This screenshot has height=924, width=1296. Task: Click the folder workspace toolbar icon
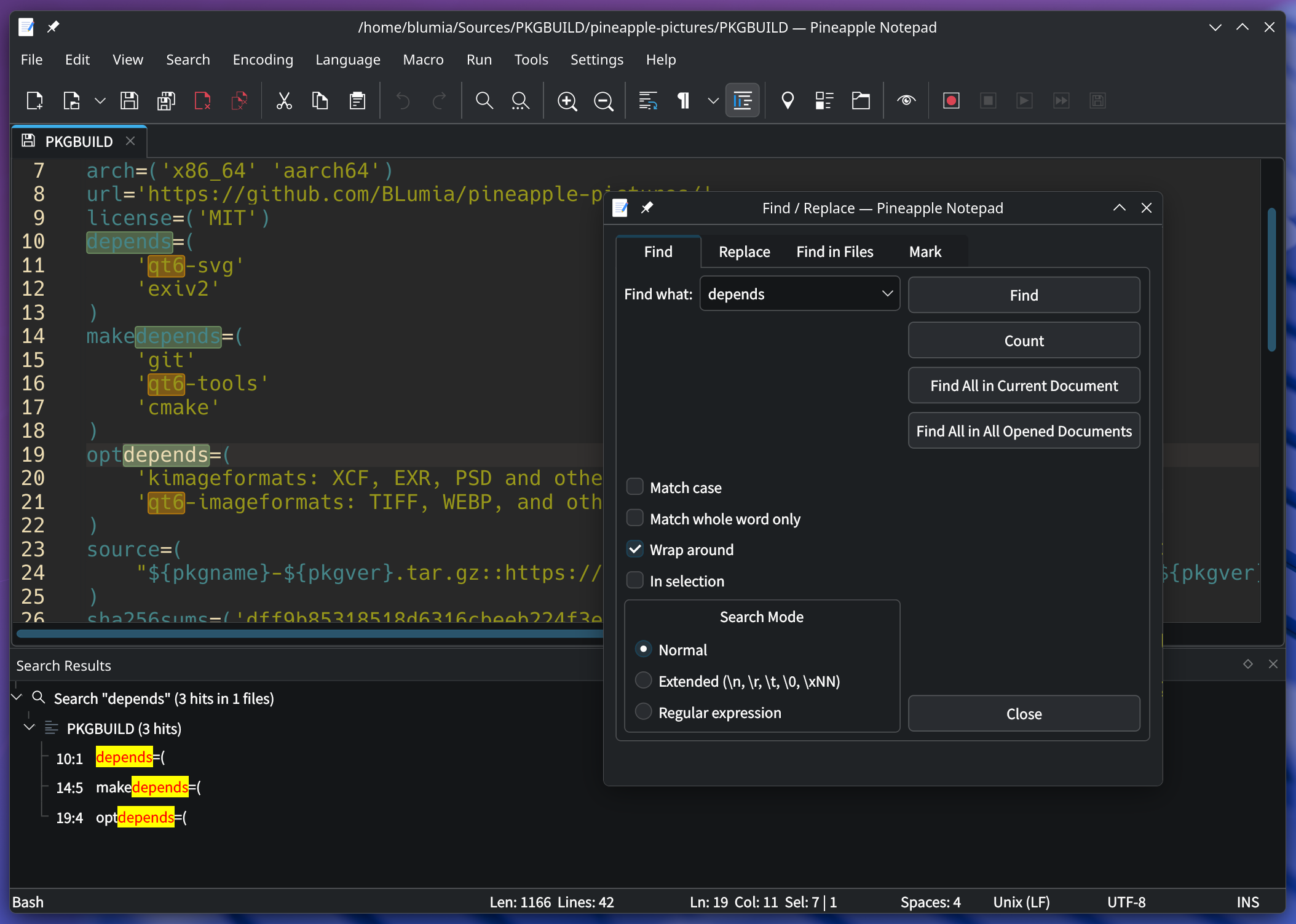[861, 100]
